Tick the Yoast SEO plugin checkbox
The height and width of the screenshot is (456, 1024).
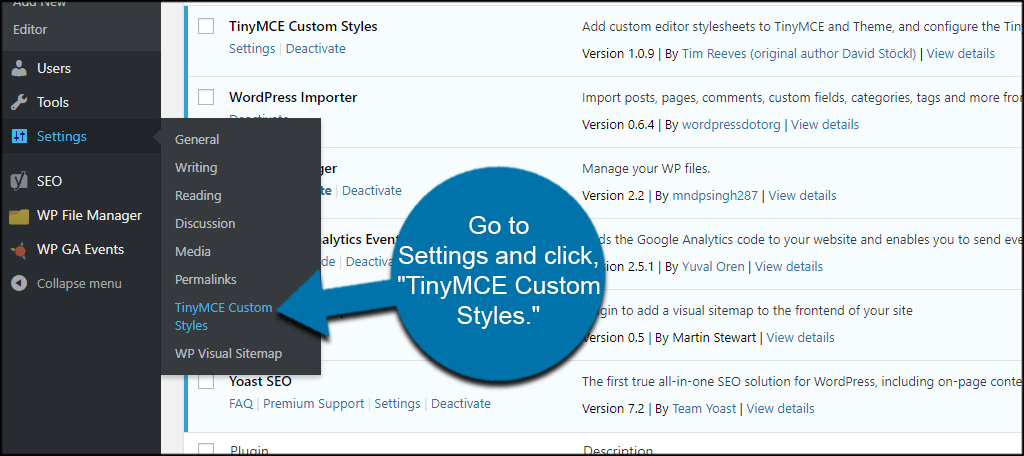point(206,382)
